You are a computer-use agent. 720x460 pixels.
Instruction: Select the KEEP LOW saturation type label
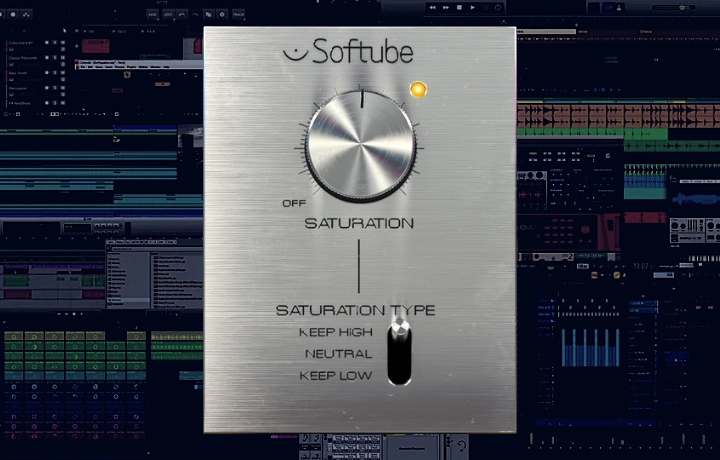336,376
